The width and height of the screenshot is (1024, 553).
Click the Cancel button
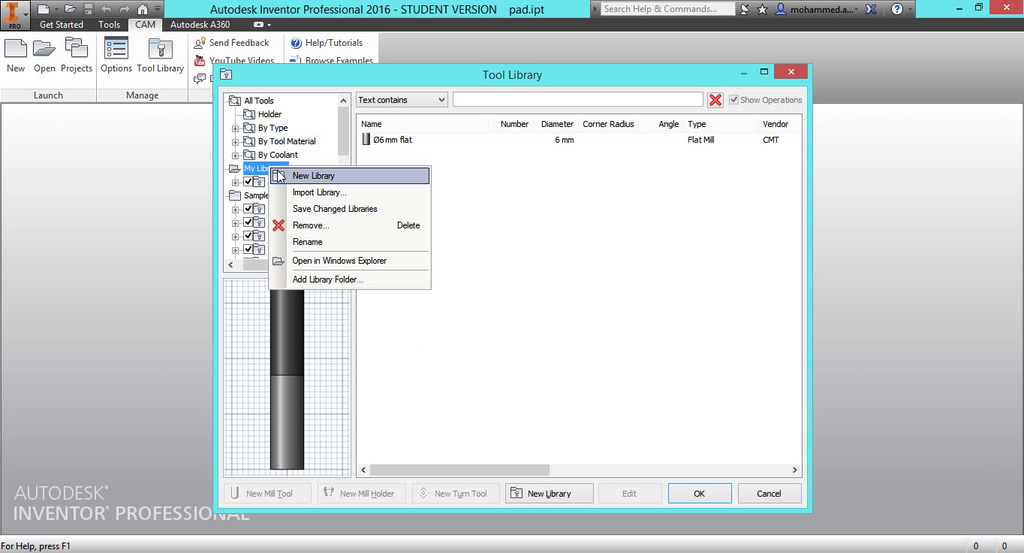[x=769, y=494]
